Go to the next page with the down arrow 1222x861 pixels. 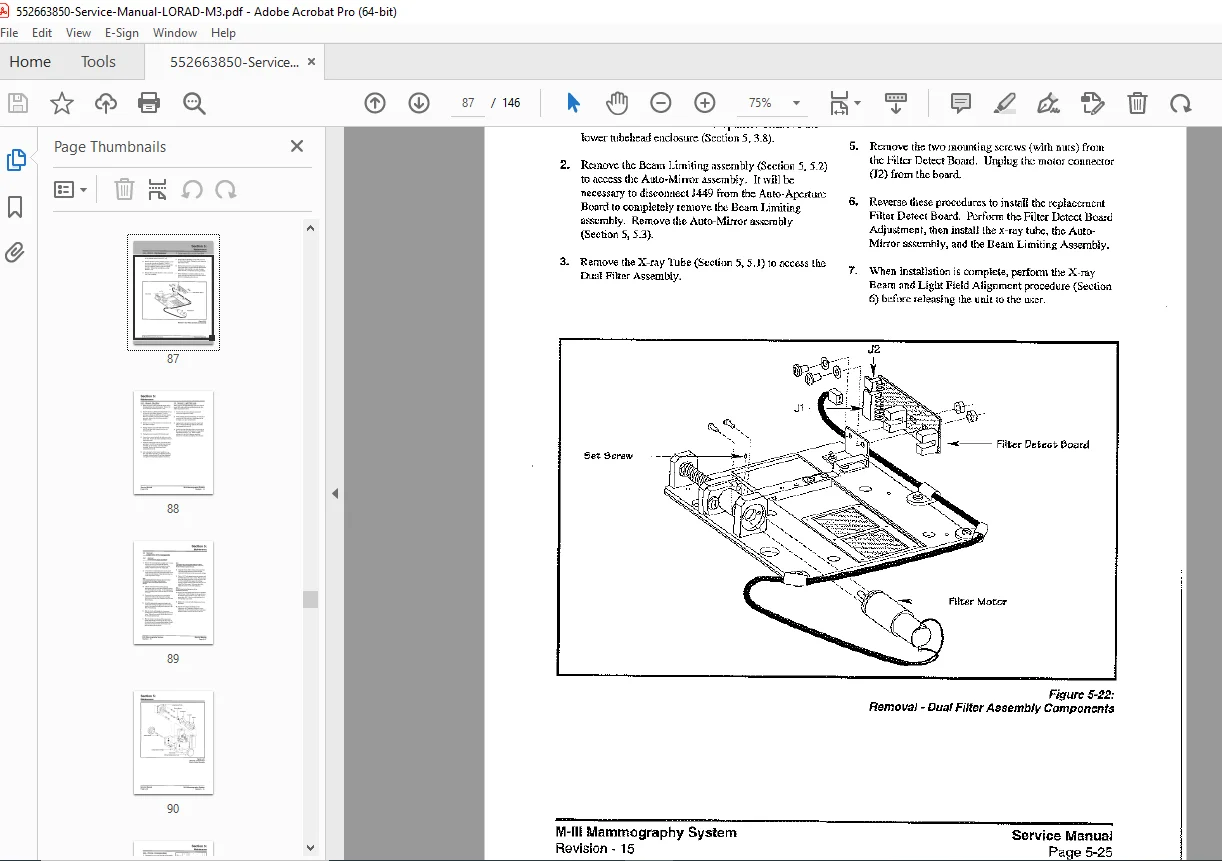419,103
